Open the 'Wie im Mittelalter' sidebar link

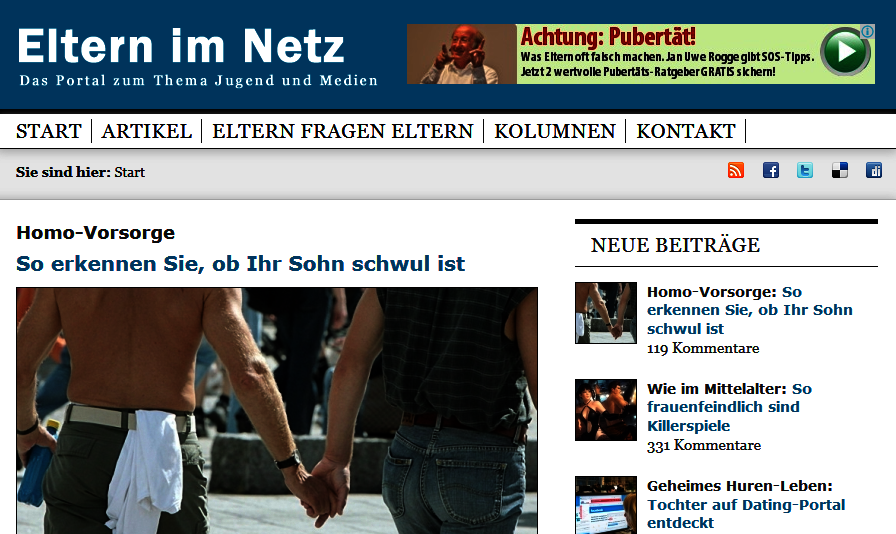point(729,407)
